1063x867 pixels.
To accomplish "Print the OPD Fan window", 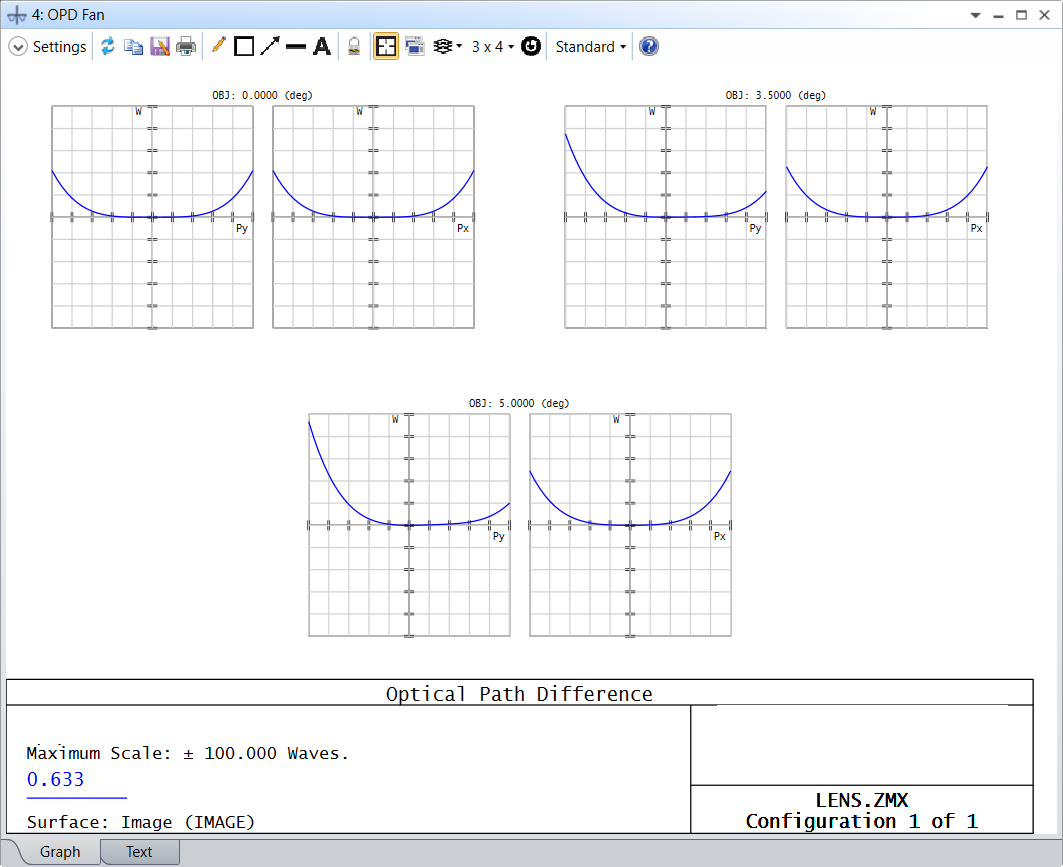I will pyautogui.click(x=185, y=46).
